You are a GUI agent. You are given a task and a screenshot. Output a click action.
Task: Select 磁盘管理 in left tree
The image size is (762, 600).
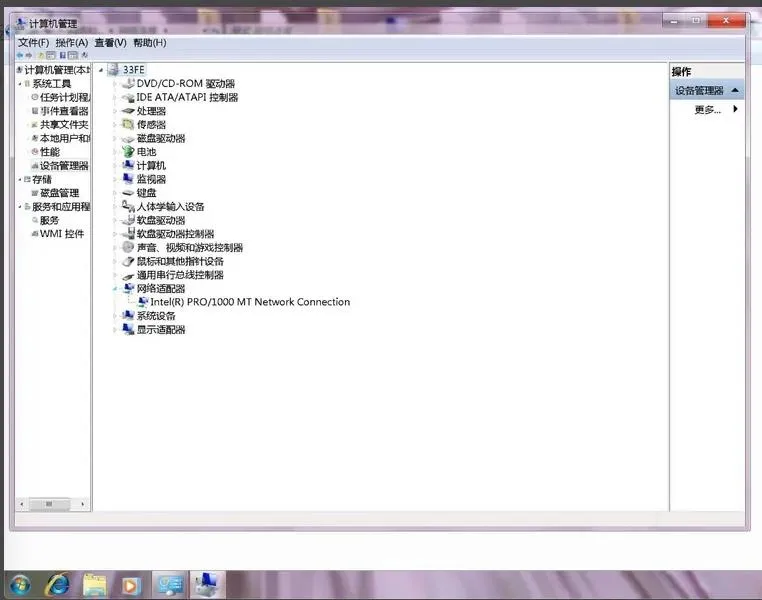click(x=59, y=193)
